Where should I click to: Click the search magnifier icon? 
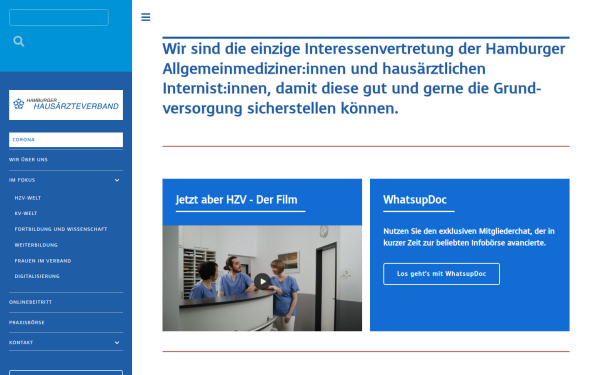(x=18, y=41)
